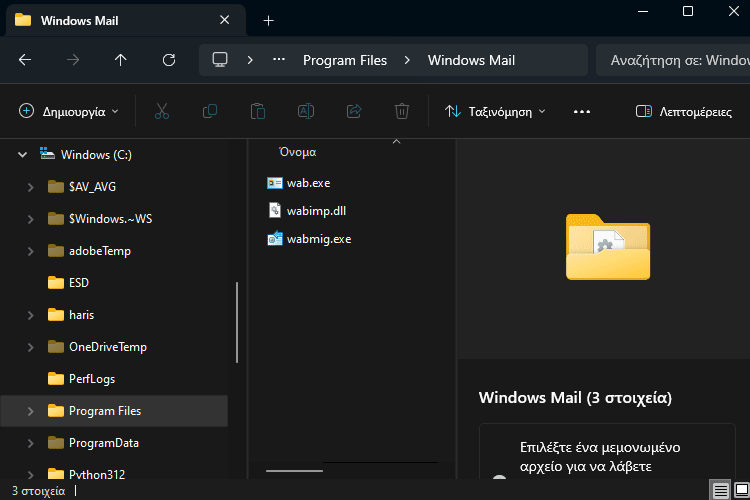
Task: Expand the $Windows.~WS folder node
Action: point(31,219)
